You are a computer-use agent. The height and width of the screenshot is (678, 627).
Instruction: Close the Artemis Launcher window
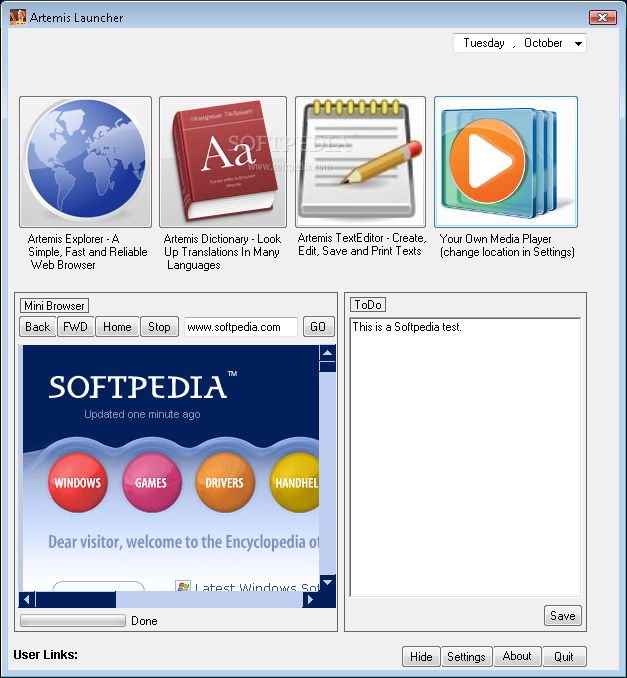click(603, 17)
